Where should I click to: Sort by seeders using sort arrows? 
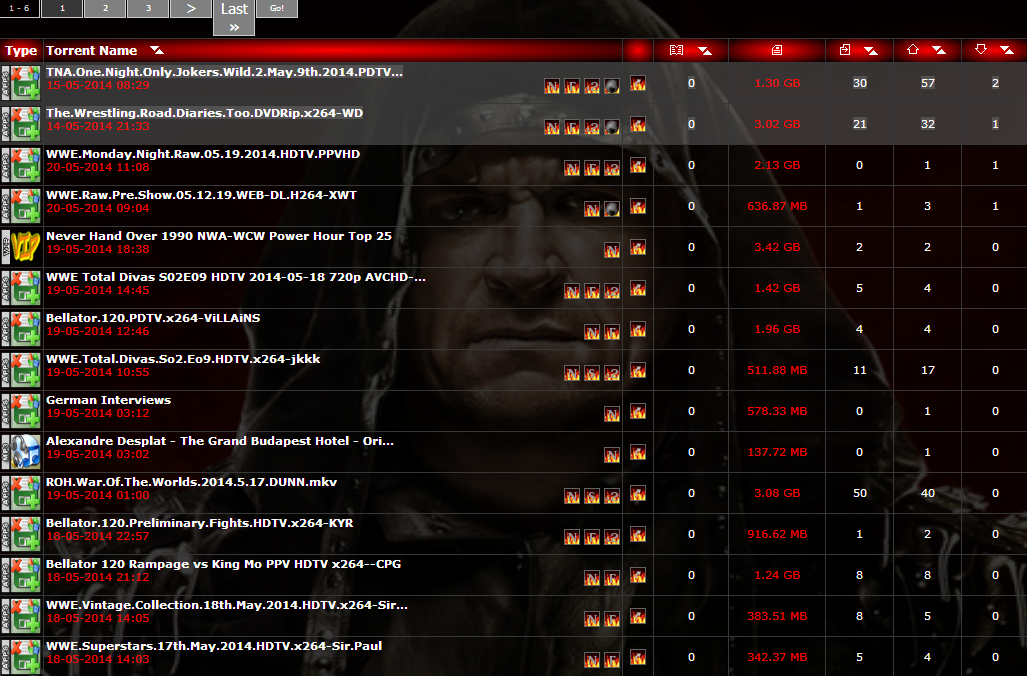pos(939,50)
